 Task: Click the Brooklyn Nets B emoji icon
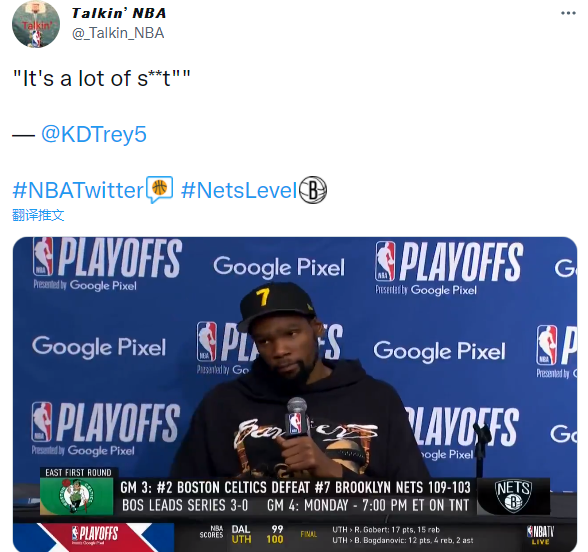tap(313, 190)
